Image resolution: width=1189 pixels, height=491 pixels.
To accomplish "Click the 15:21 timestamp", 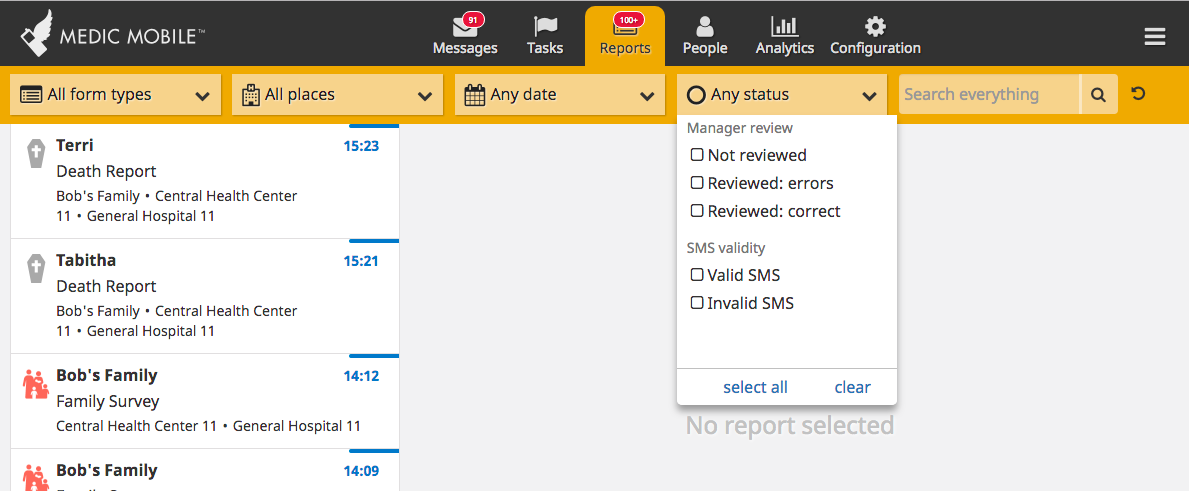I will 361,261.
